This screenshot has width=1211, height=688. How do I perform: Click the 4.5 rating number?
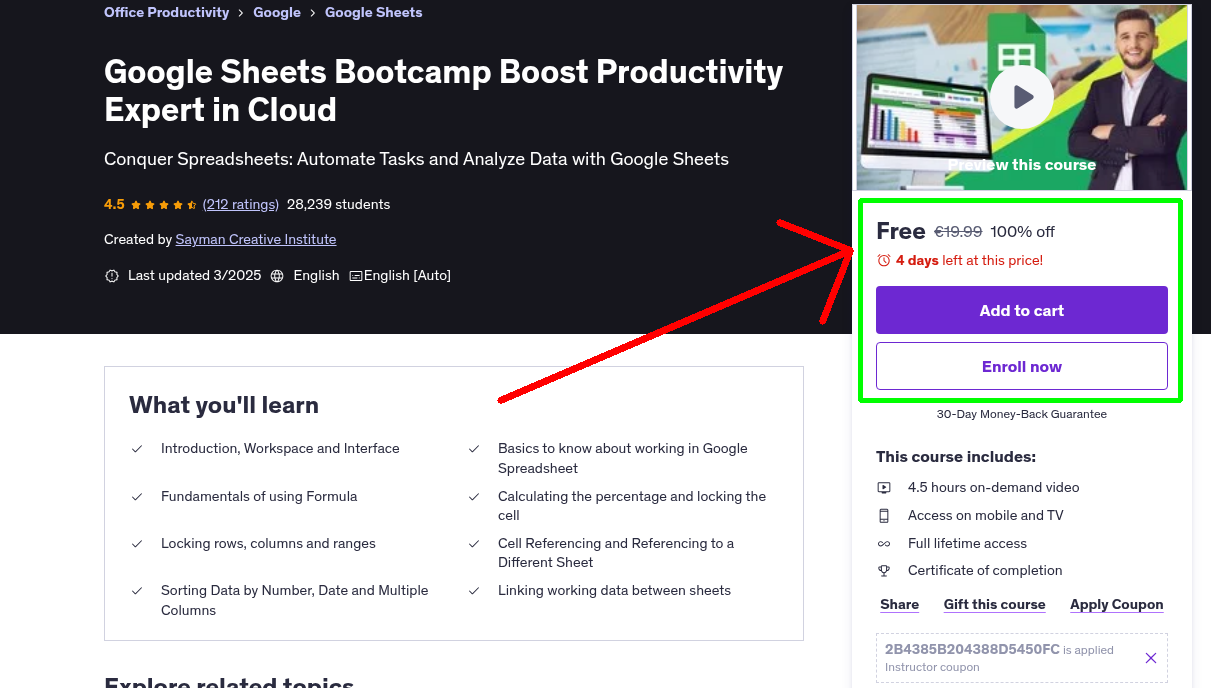pyautogui.click(x=114, y=204)
